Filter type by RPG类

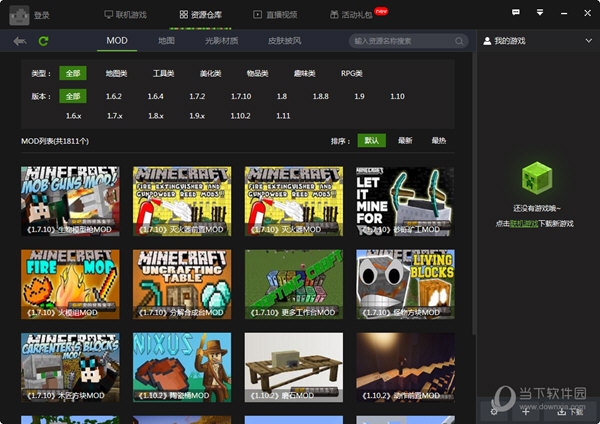coord(352,73)
